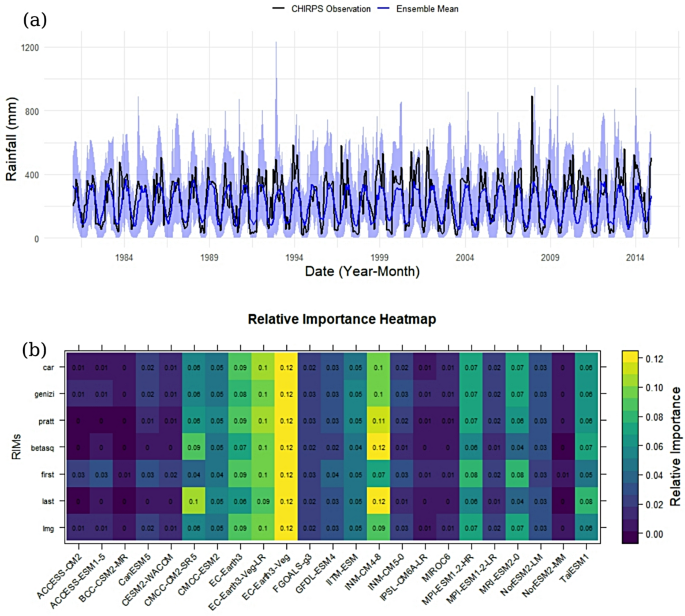Image resolution: width=685 pixels, height=616 pixels.
Task: Click the 1200 tick on rainfall axis
Action: pyautogui.click(x=30, y=47)
